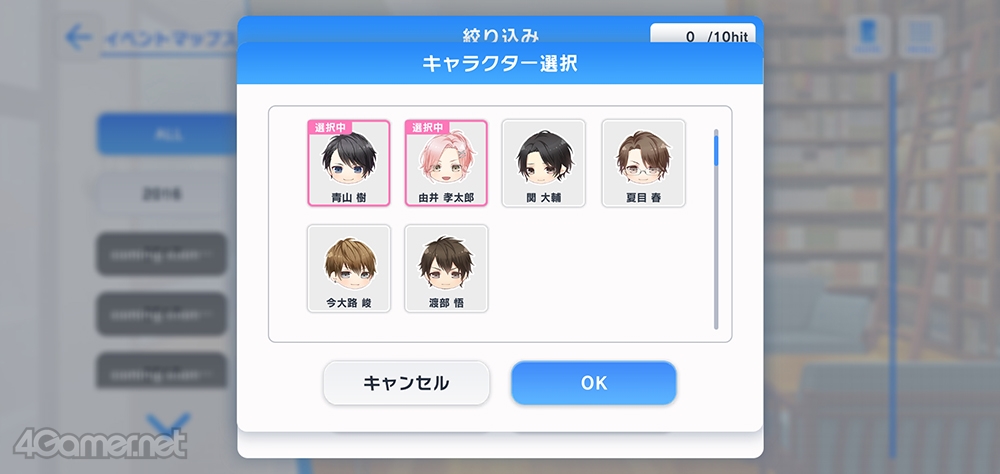The height and width of the screenshot is (474, 1000).
Task: Select the 関 大輔 character portrait
Action: click(543, 163)
